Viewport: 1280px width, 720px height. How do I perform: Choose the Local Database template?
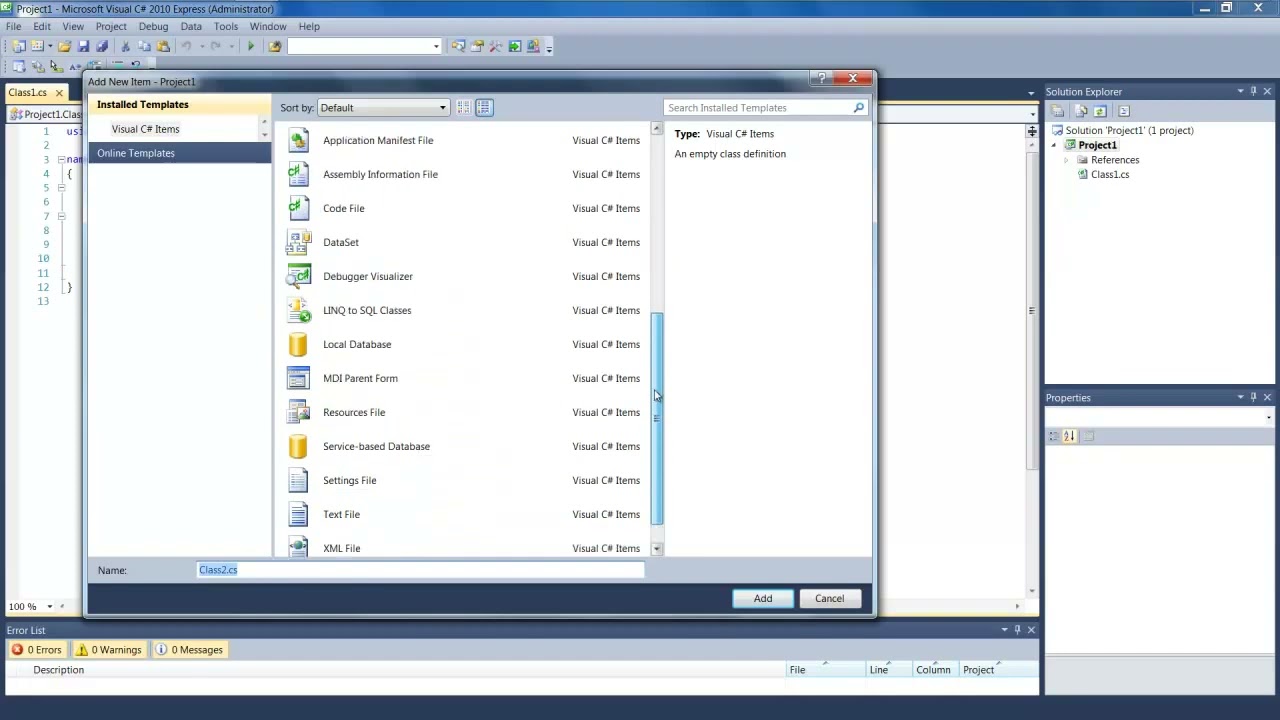(x=463, y=344)
